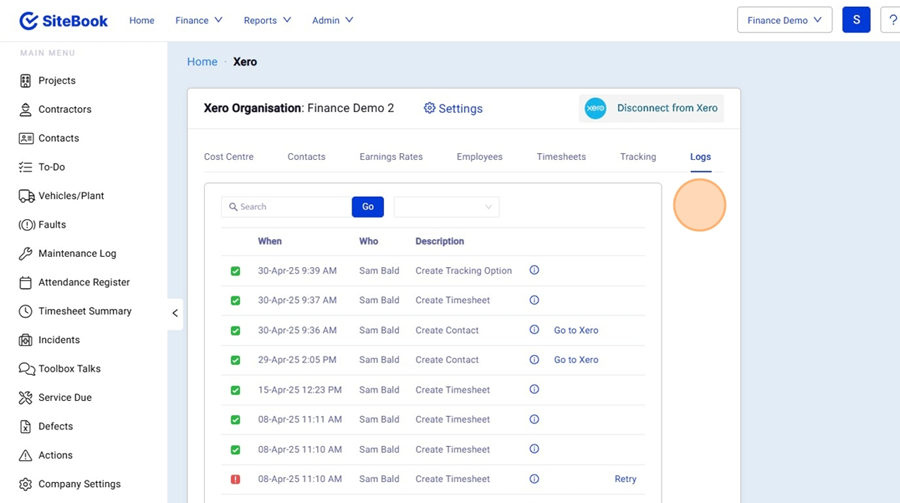Open Vehicles/Plant in the main menu
Screen dimensions: 900x503
point(70,196)
